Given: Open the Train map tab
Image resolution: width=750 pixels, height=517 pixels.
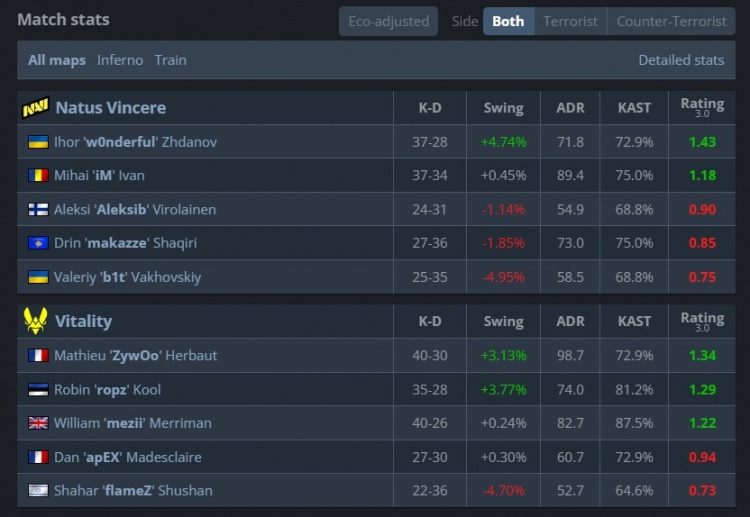Looking at the screenshot, I should tap(170, 60).
